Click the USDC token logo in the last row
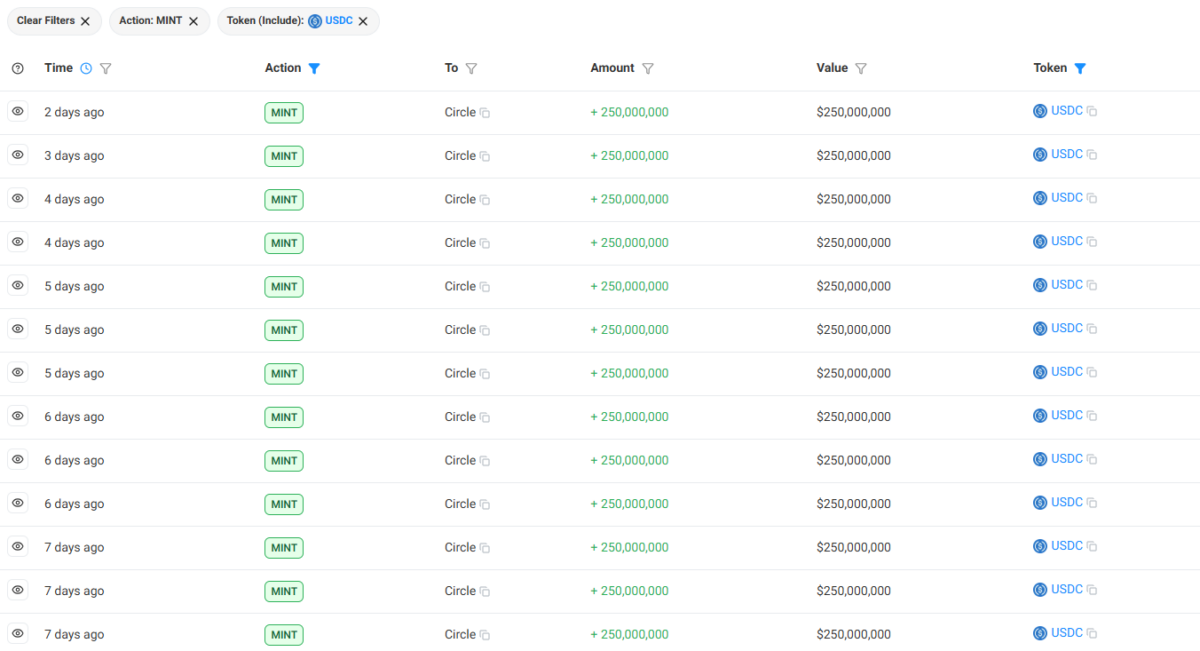The image size is (1200, 651). click(x=1039, y=632)
